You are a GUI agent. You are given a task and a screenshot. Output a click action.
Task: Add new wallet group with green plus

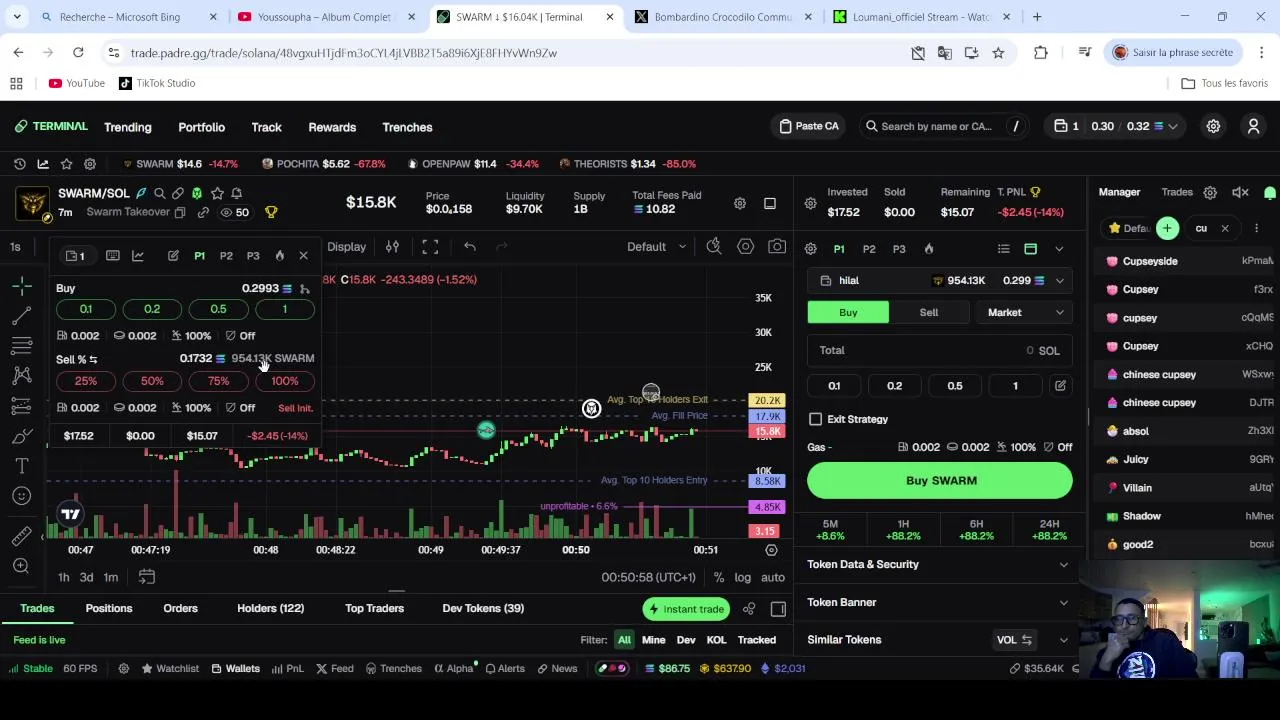(1167, 228)
